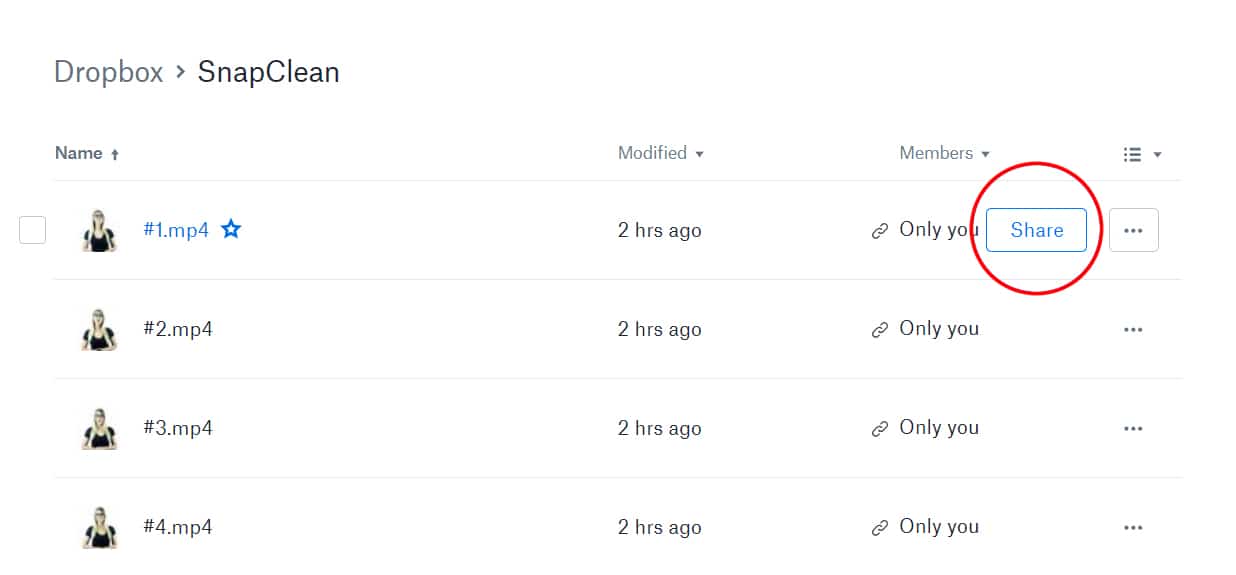1236x575 pixels.
Task: Open the #1.mp4 file name link
Action: point(176,230)
